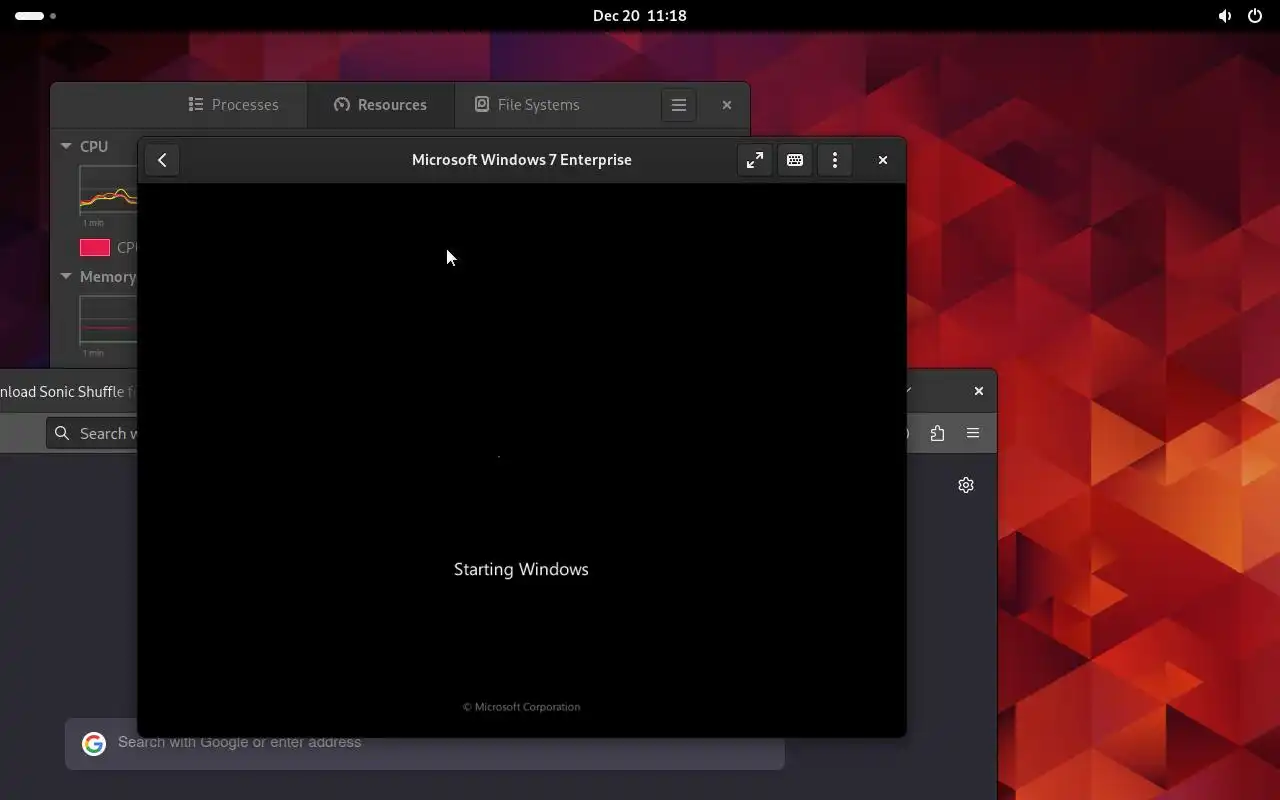The height and width of the screenshot is (800, 1280).
Task: Open GNOME Activities overview pill
Action: click(35, 16)
